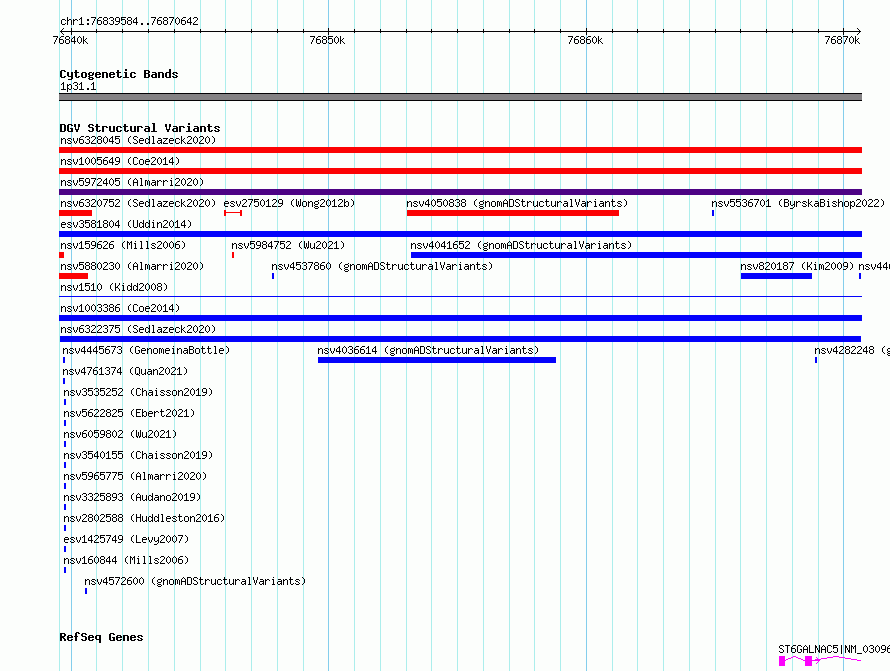
Task: Select the tiny red marker under nsv5984752
Action: pos(233,255)
